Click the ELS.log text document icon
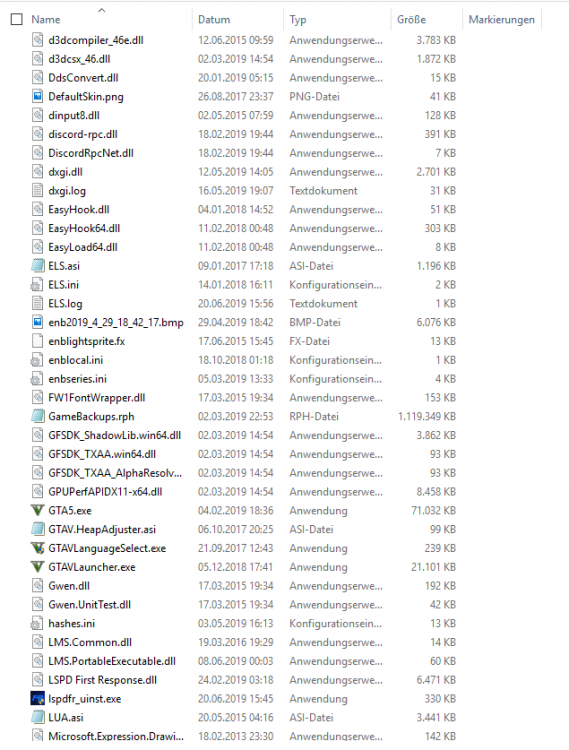The image size is (569, 750). [x=37, y=303]
